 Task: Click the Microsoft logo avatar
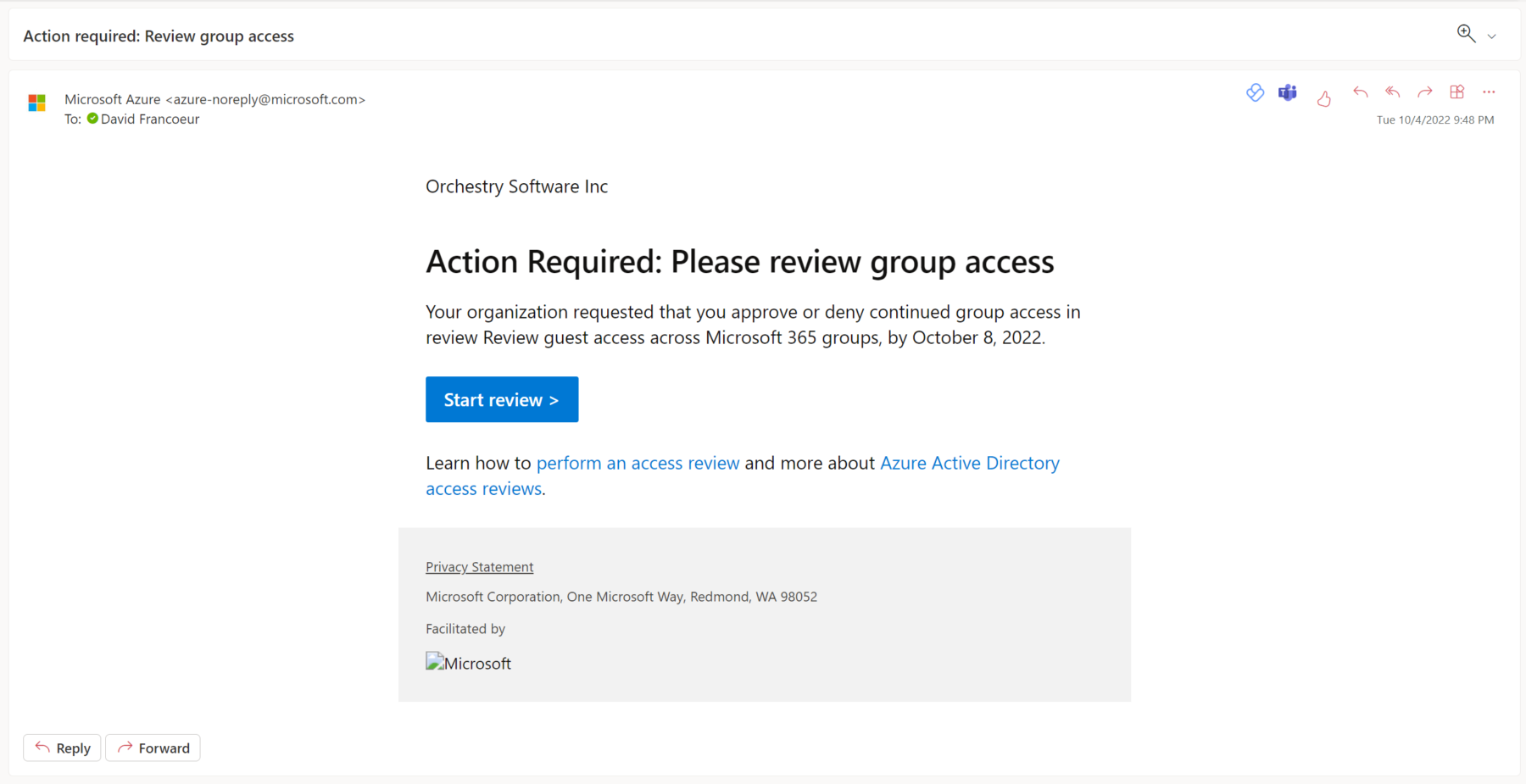36,103
